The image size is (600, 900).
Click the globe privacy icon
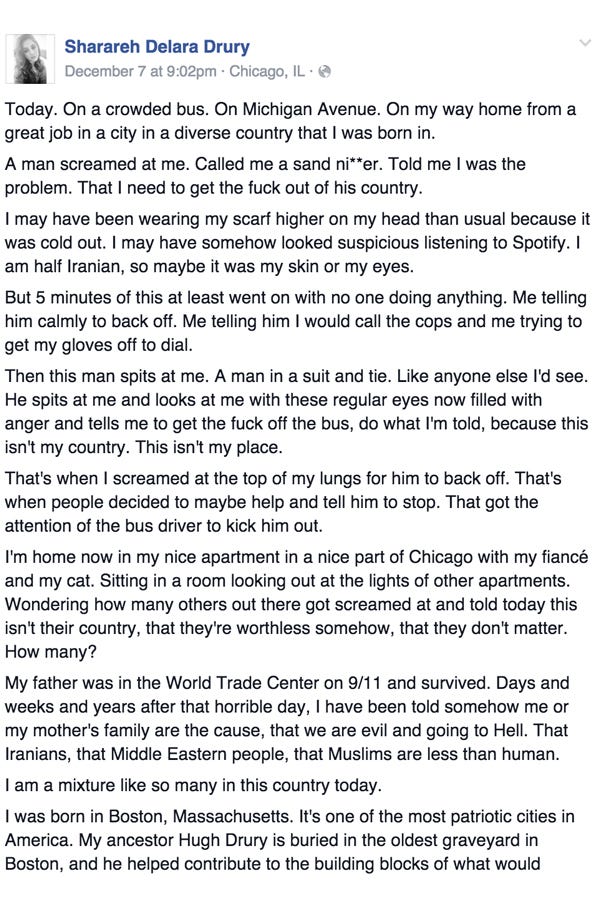[x=324, y=71]
